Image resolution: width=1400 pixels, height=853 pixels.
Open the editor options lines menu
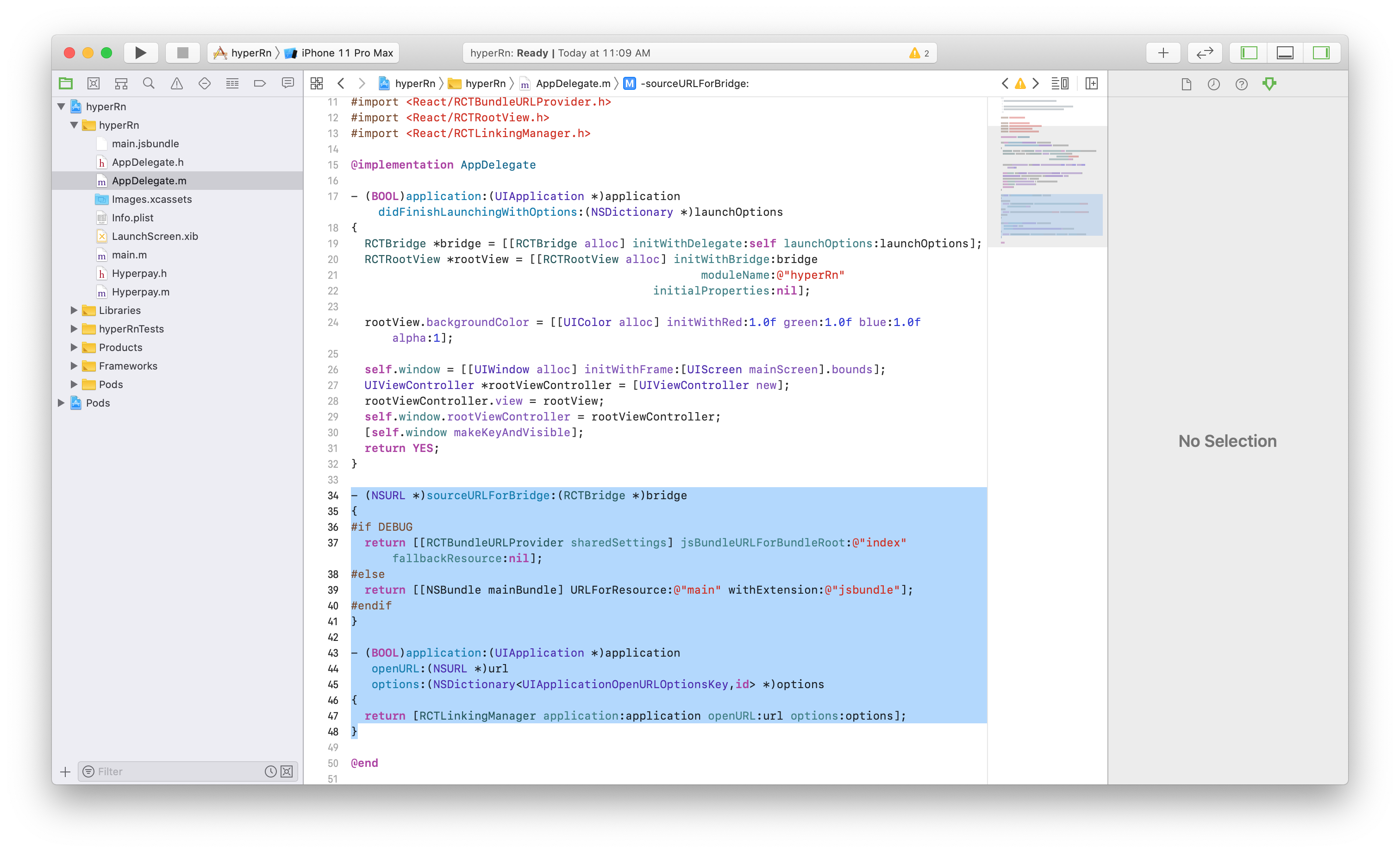[1060, 83]
